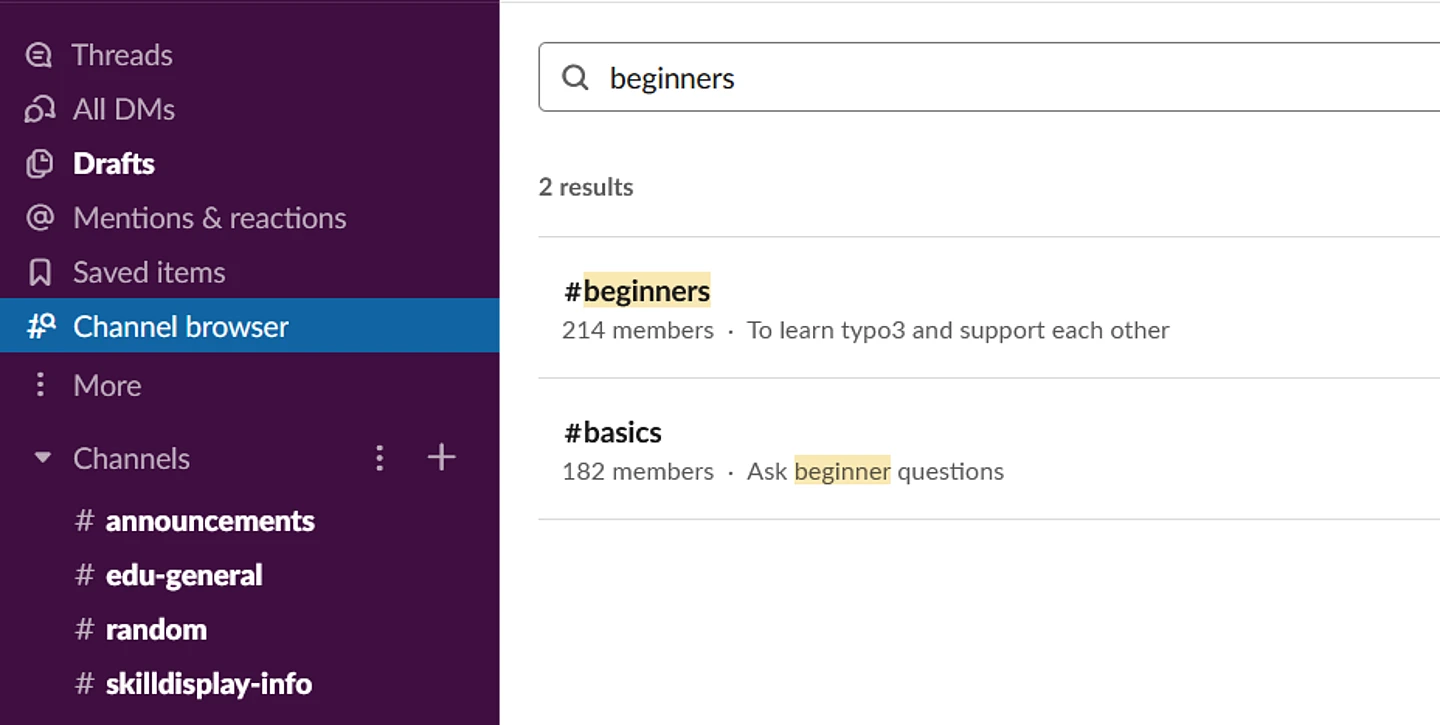Click the channel search input field
This screenshot has width=1440, height=725.
coord(1000,78)
